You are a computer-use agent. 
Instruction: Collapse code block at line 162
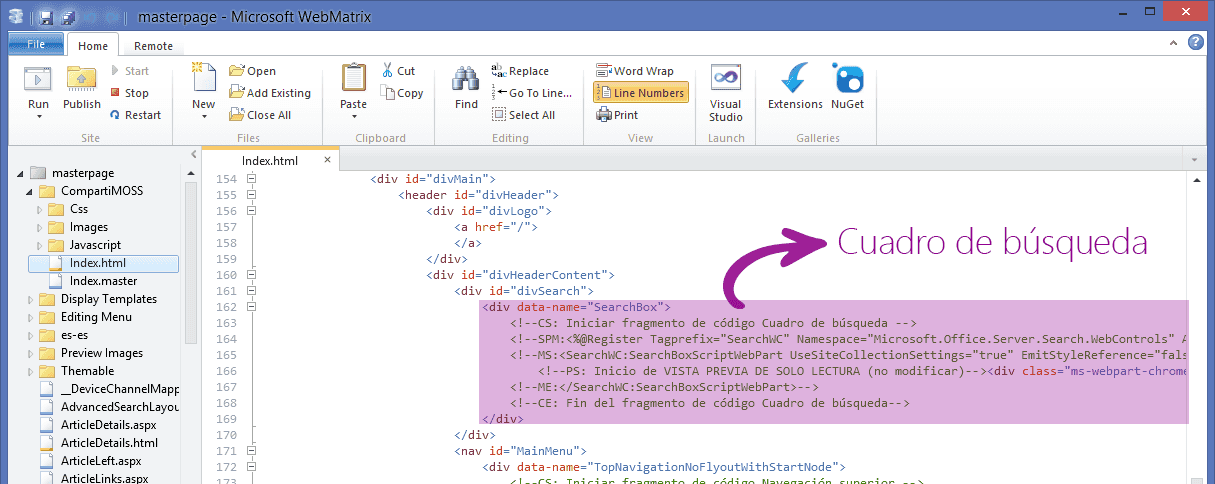[x=252, y=307]
